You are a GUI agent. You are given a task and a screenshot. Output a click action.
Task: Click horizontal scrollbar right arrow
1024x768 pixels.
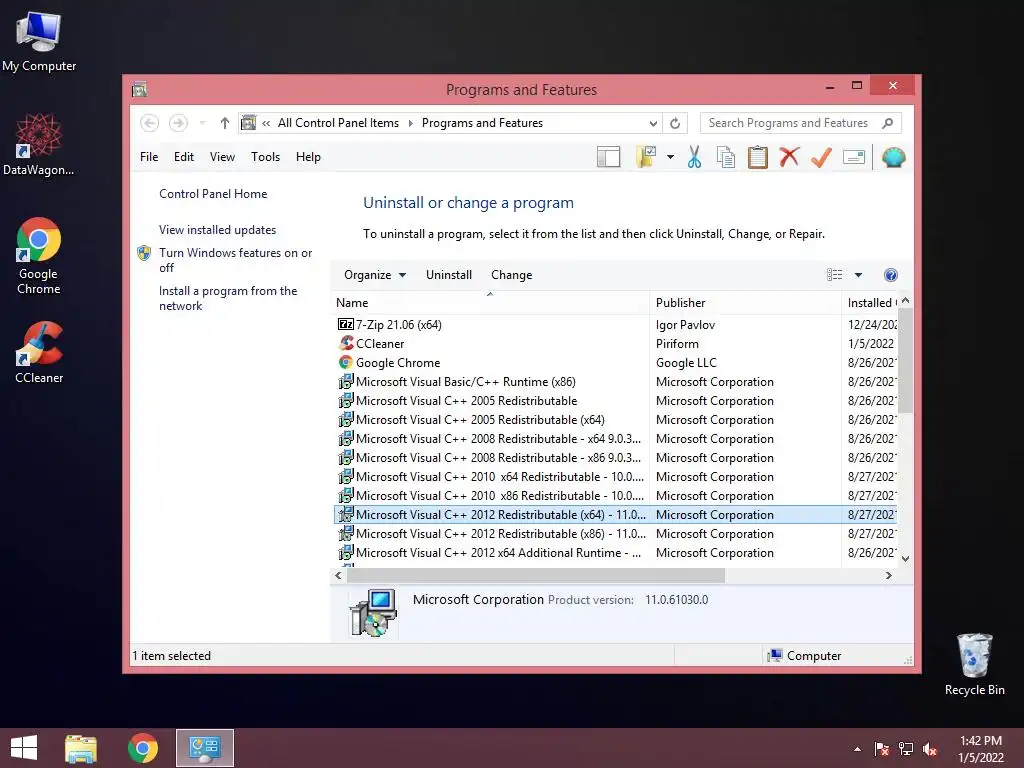[x=888, y=575]
